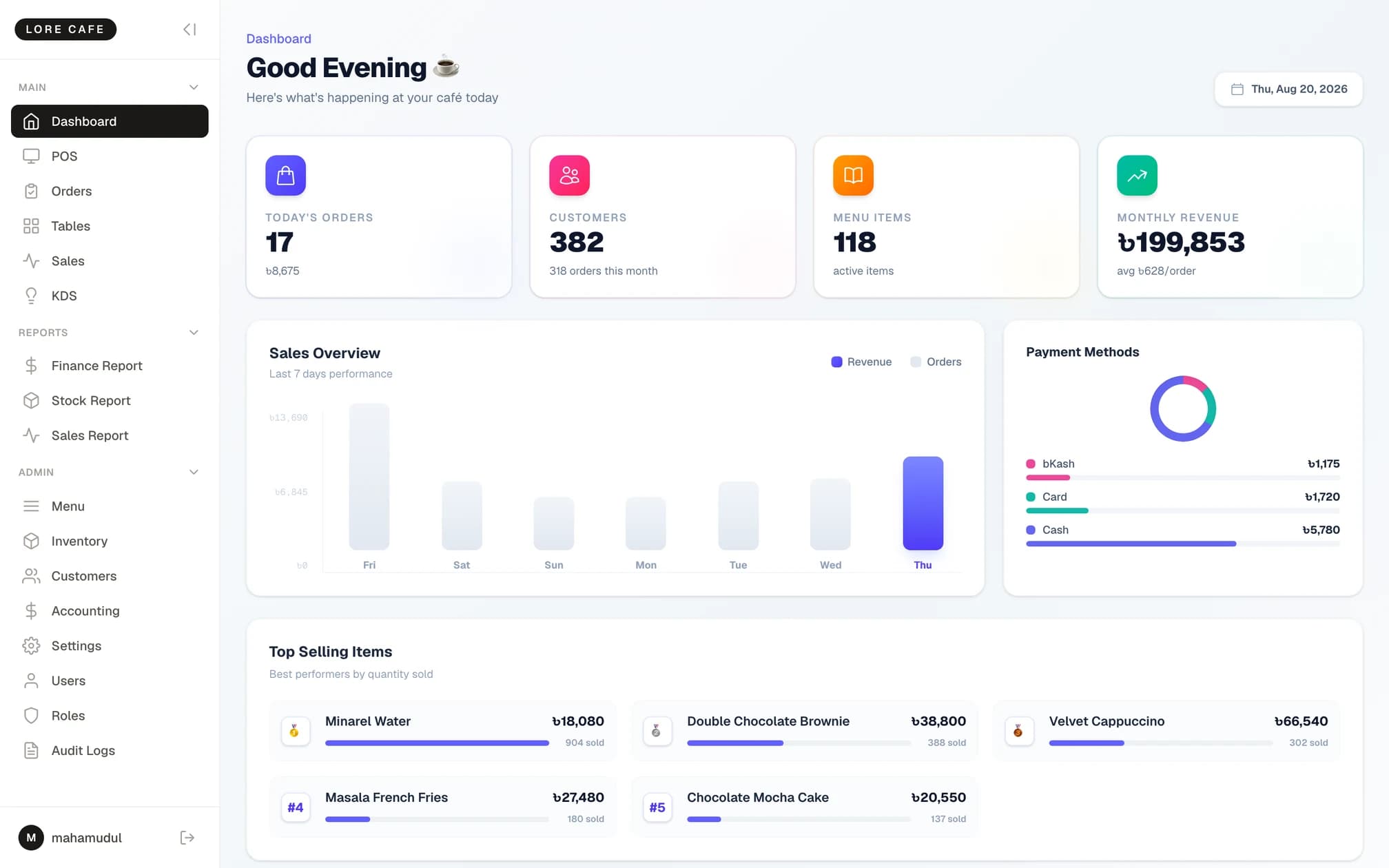Click the silver medal by Double Chocolate Brownie
The height and width of the screenshot is (868, 1389).
click(x=657, y=731)
